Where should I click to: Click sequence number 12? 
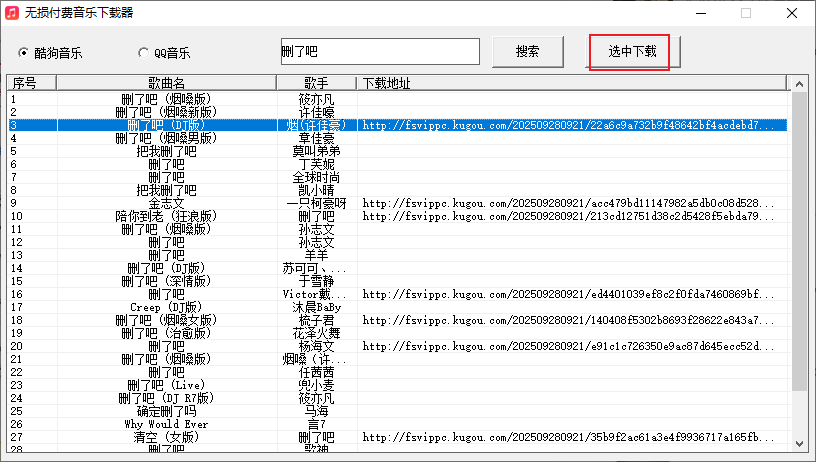point(17,242)
